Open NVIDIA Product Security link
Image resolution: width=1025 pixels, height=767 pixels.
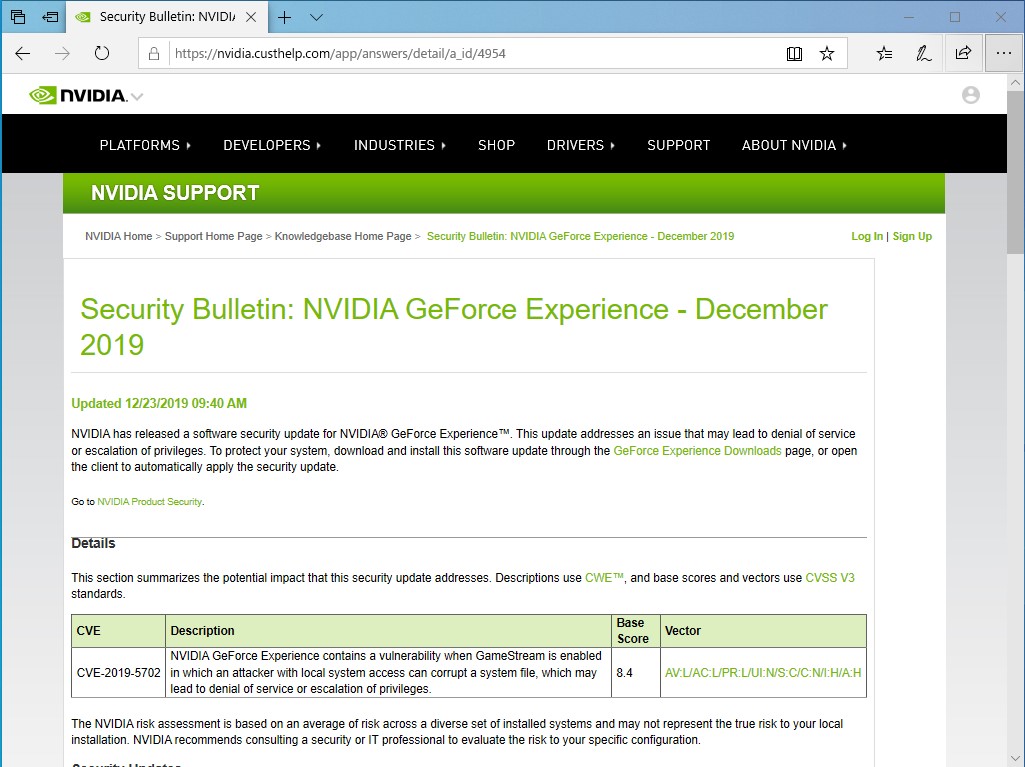click(149, 502)
